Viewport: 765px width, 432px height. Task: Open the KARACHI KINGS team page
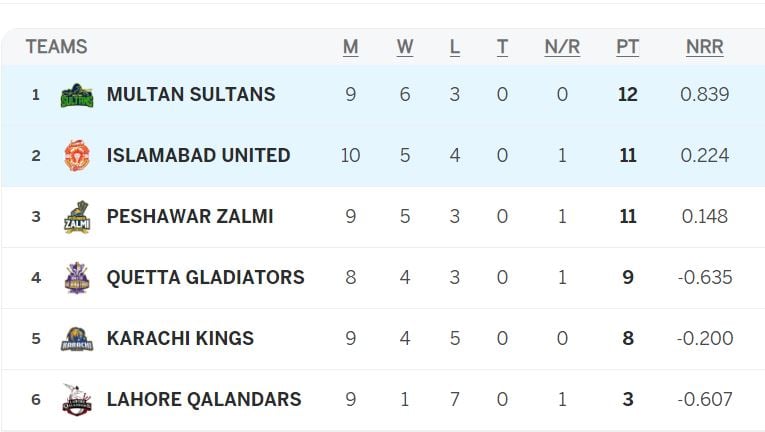point(180,339)
